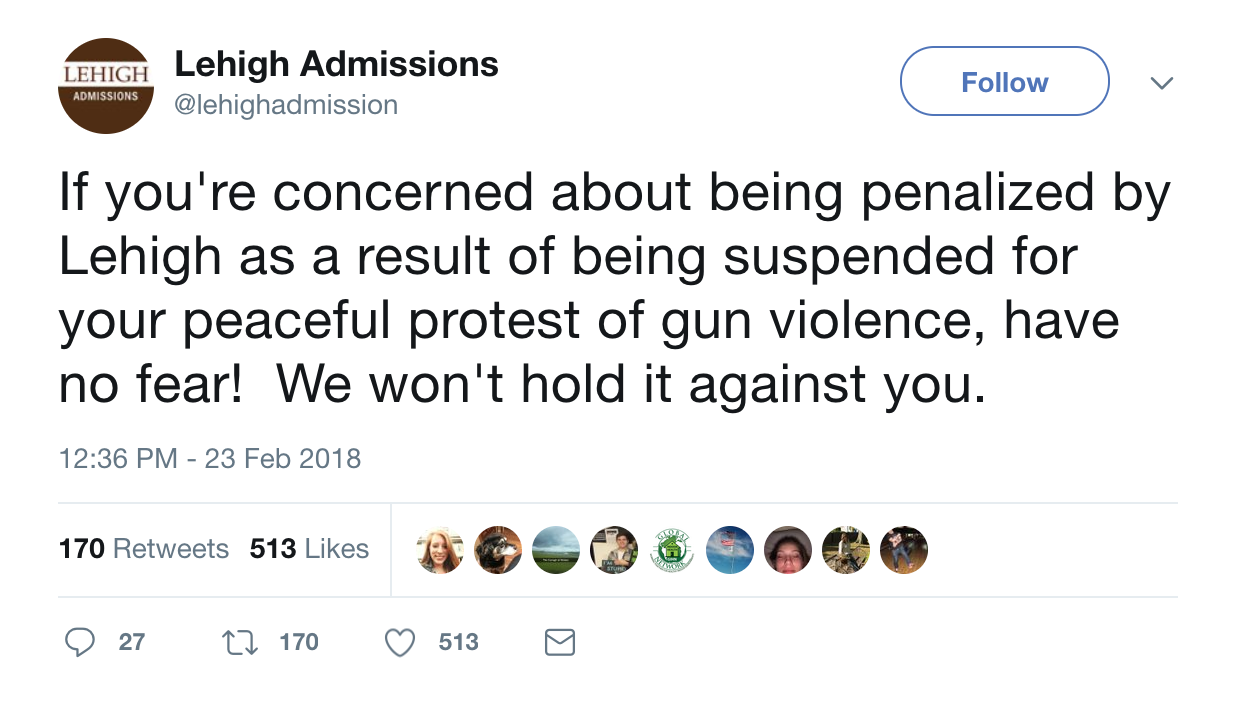
Task: Expand the tweet options chevron menu
Action: point(1160,83)
